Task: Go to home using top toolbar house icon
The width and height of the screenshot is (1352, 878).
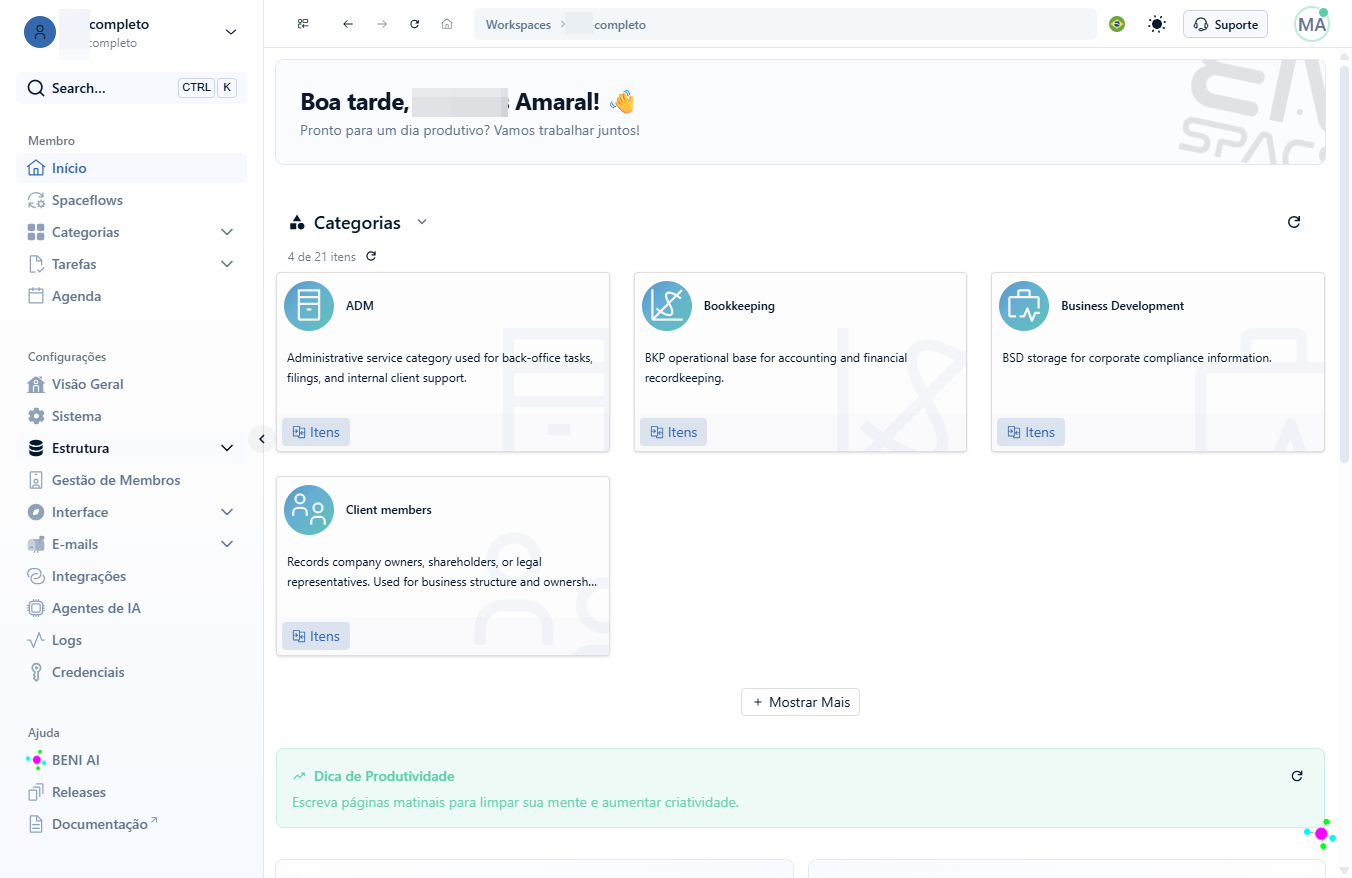Action: click(x=447, y=24)
